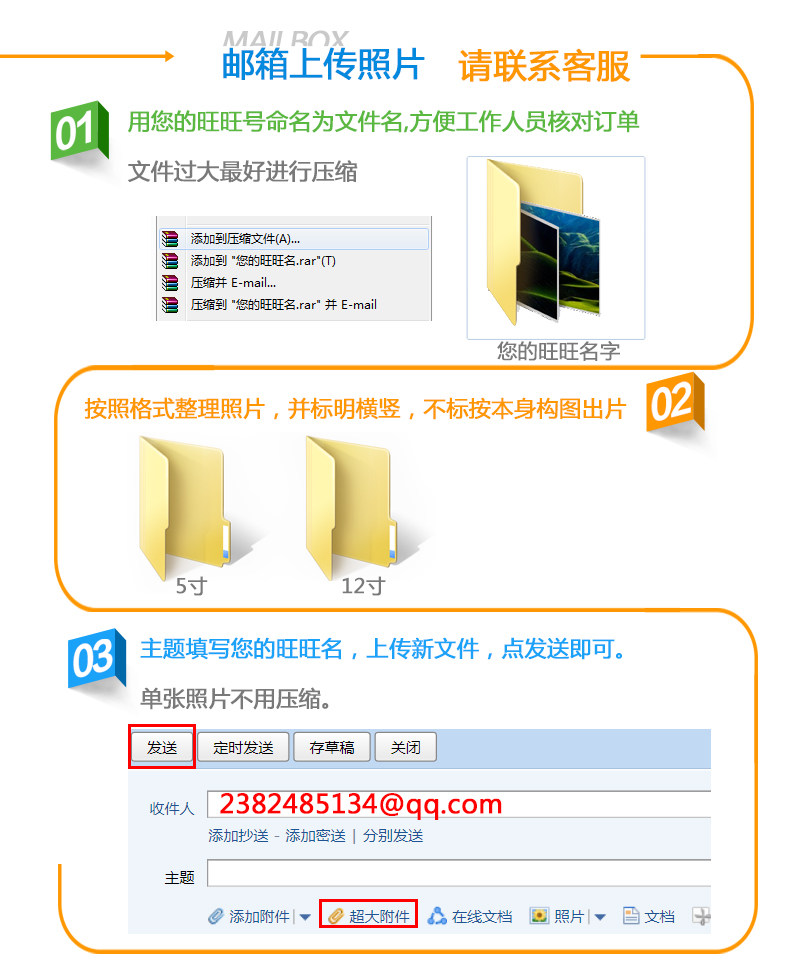Click the 收件人 recipient field
The width and height of the screenshot is (790, 975).
pos(459,804)
